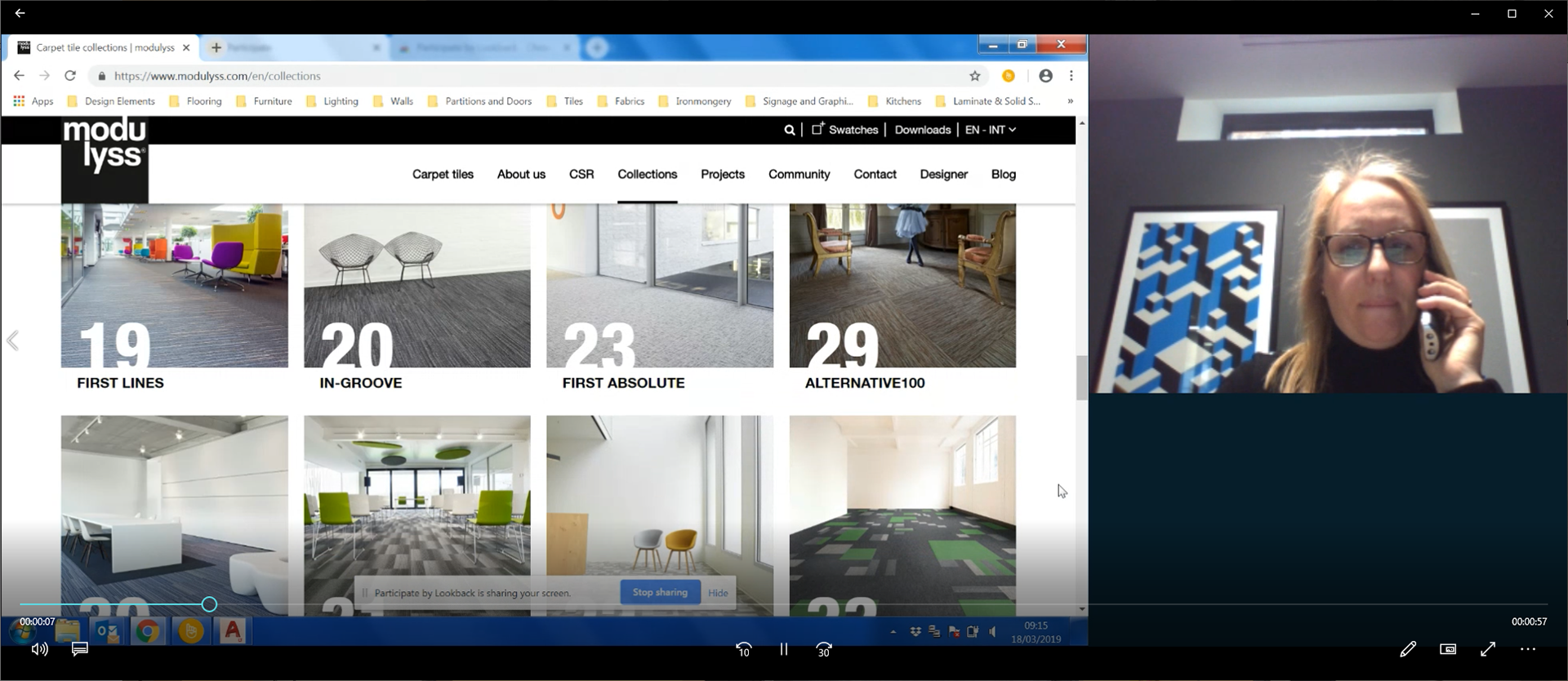Viewport: 1568px width, 681px height.
Task: Open the Alternative100 collection thumbnail
Action: (902, 286)
